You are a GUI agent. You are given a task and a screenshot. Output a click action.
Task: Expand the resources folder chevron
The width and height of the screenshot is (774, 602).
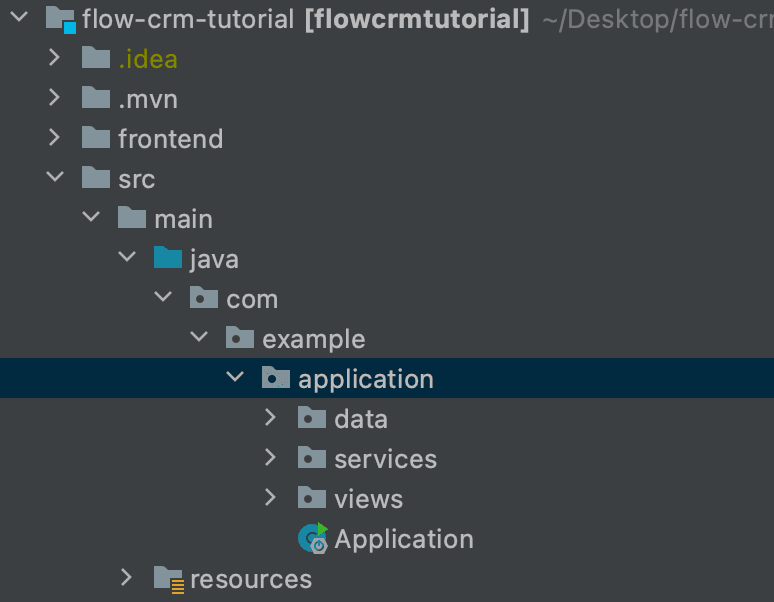126,577
